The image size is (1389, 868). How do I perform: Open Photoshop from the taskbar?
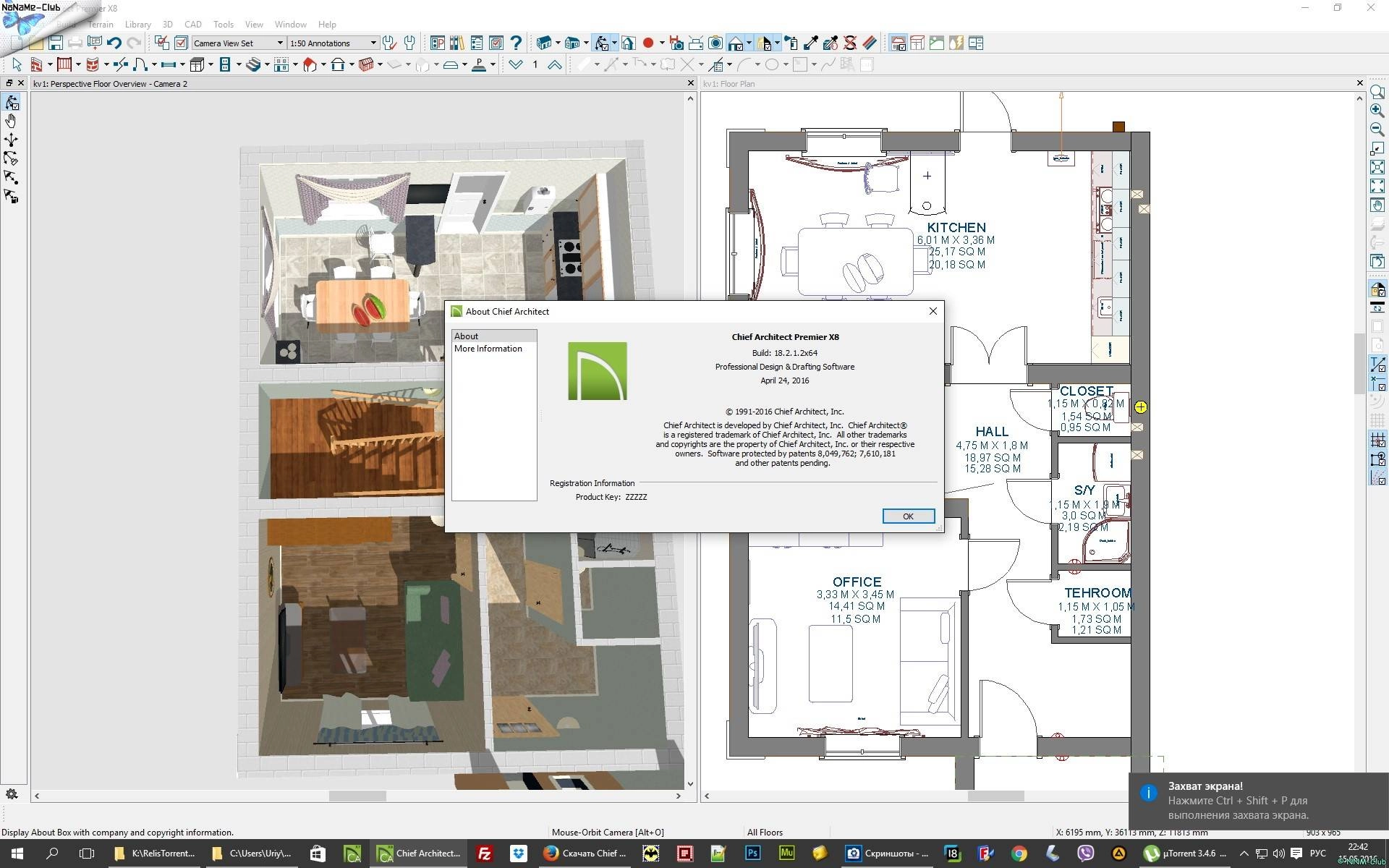(x=752, y=854)
